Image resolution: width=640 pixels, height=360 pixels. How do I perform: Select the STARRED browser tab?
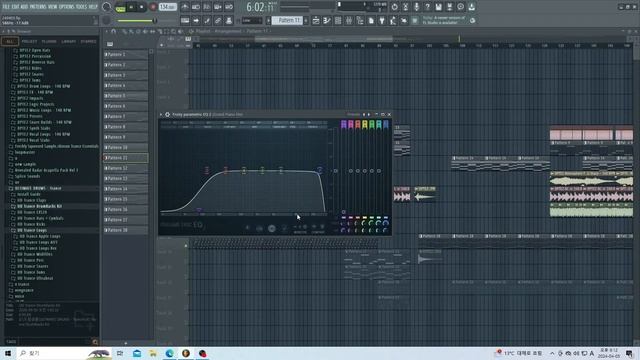tap(88, 41)
